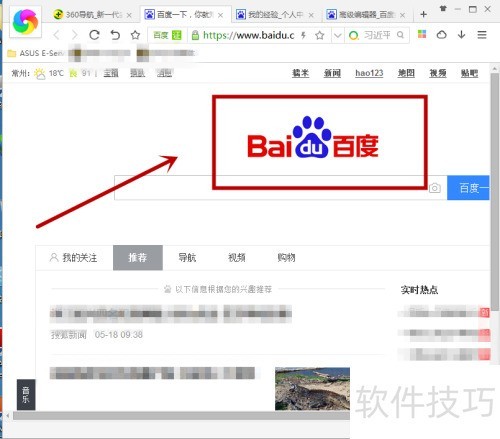Open the downloads arrow icon
Viewport: 500px width, 439px height.
tap(462, 34)
